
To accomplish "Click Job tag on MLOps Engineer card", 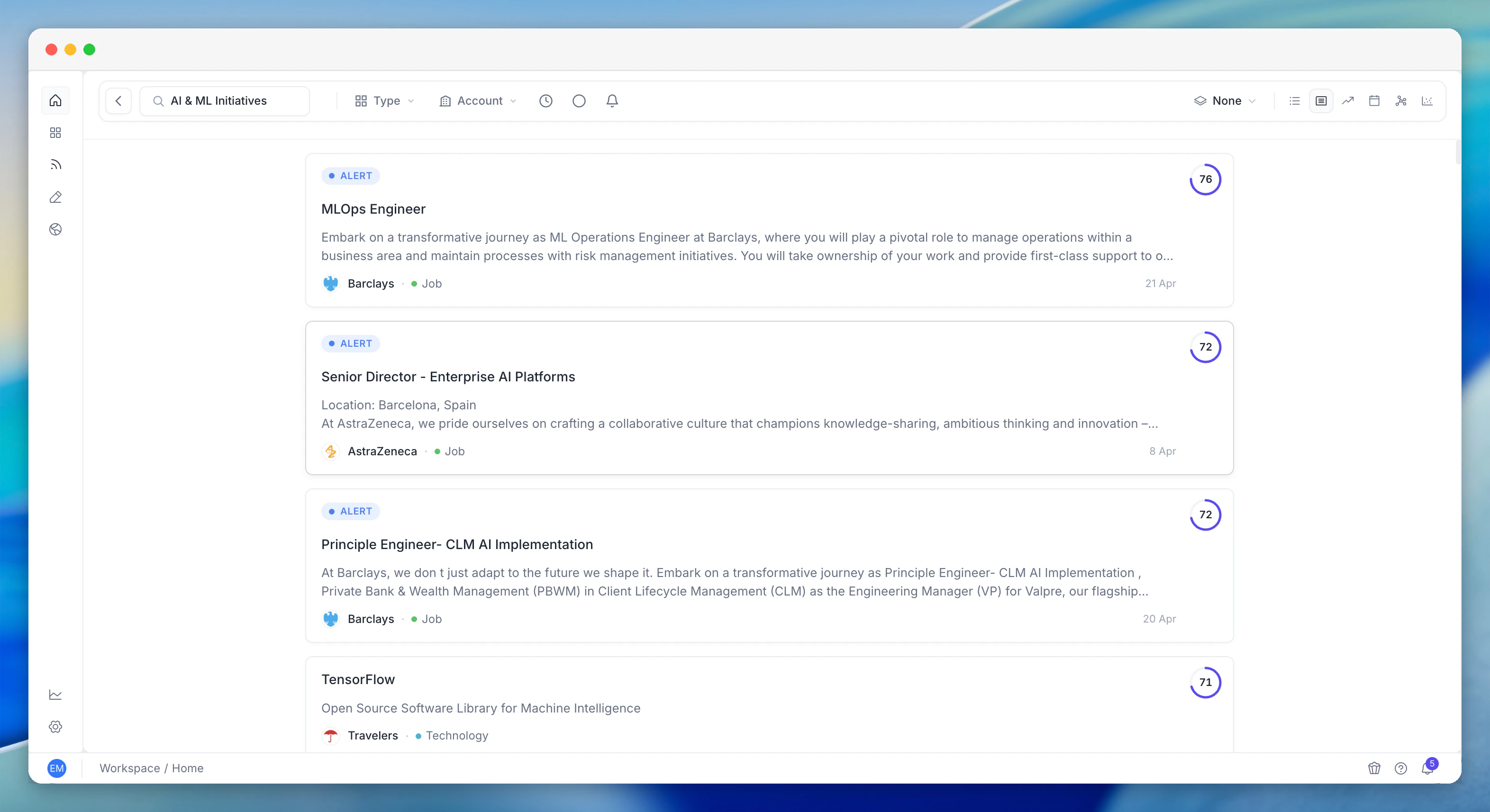I will tap(427, 283).
